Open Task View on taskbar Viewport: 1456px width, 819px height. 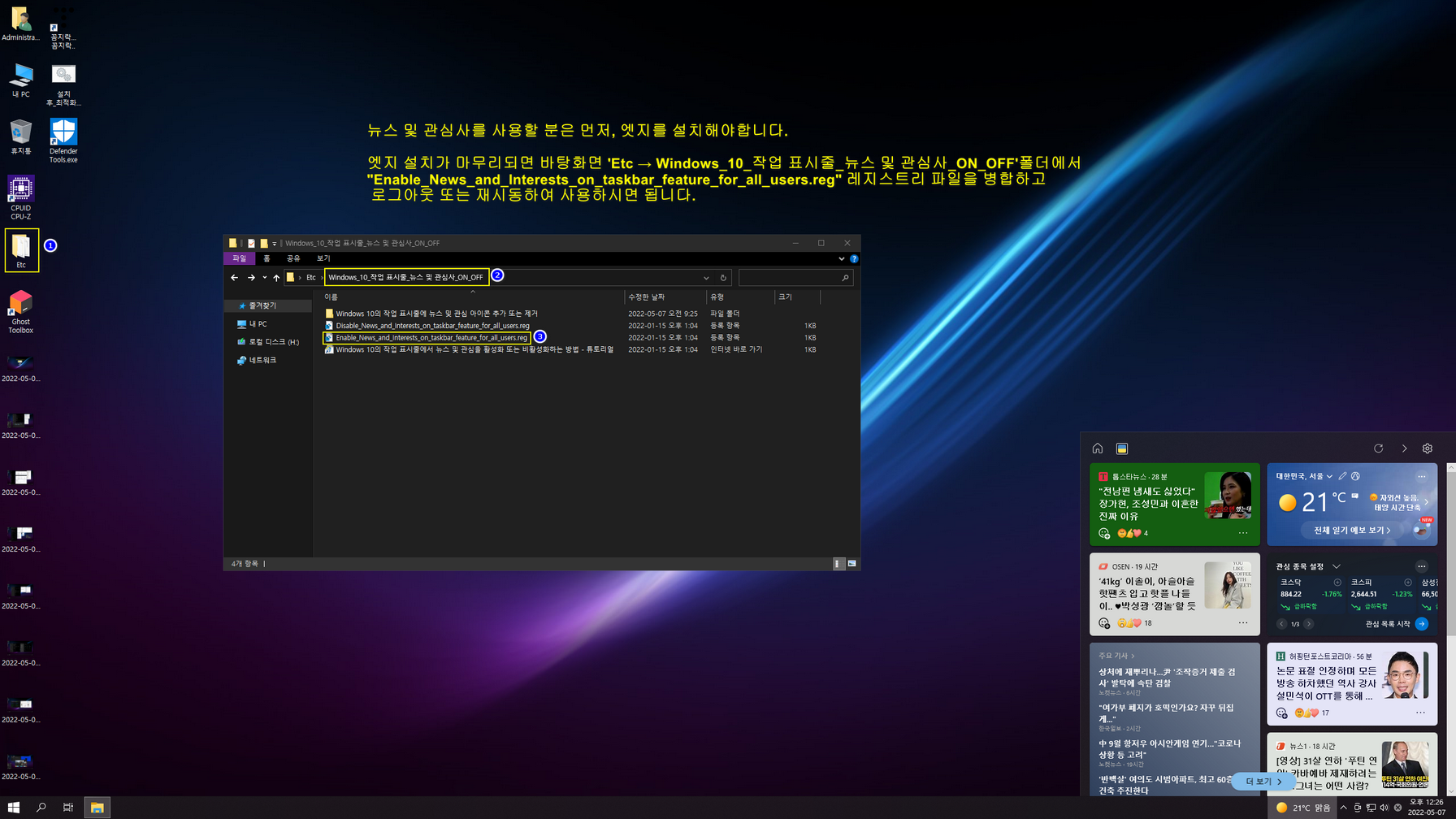(x=68, y=808)
